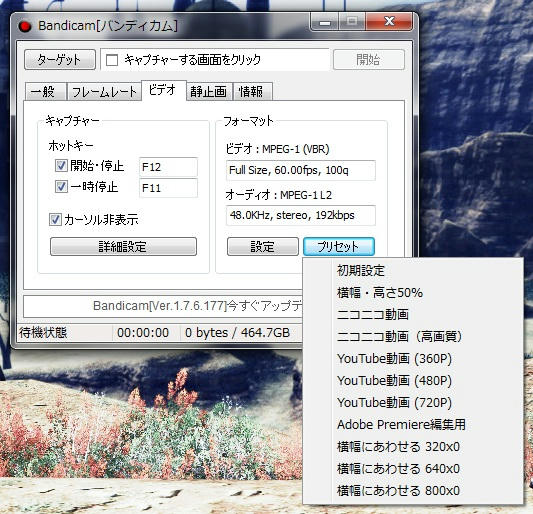Select ニコニコ動画 preset
Viewport: 533px width, 514px height.
[x=412, y=315]
